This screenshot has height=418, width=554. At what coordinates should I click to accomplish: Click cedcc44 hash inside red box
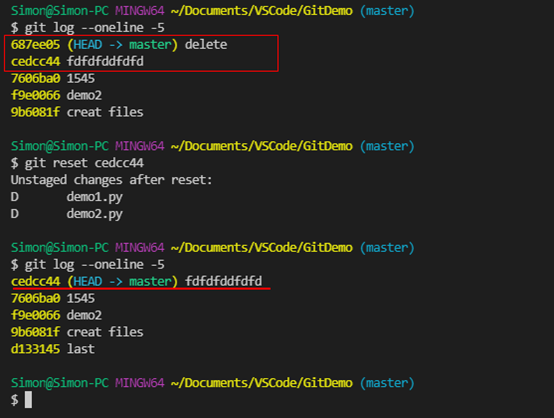[35, 62]
